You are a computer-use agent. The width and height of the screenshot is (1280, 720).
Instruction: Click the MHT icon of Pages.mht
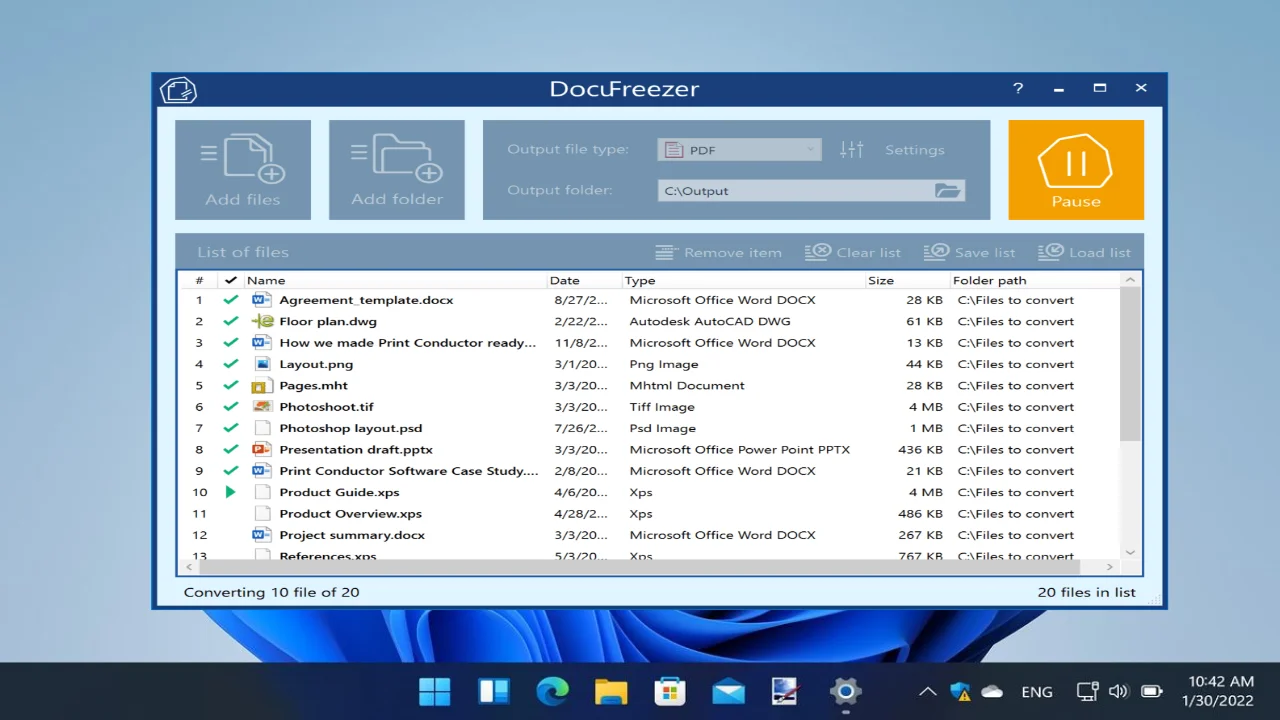[x=261, y=385]
